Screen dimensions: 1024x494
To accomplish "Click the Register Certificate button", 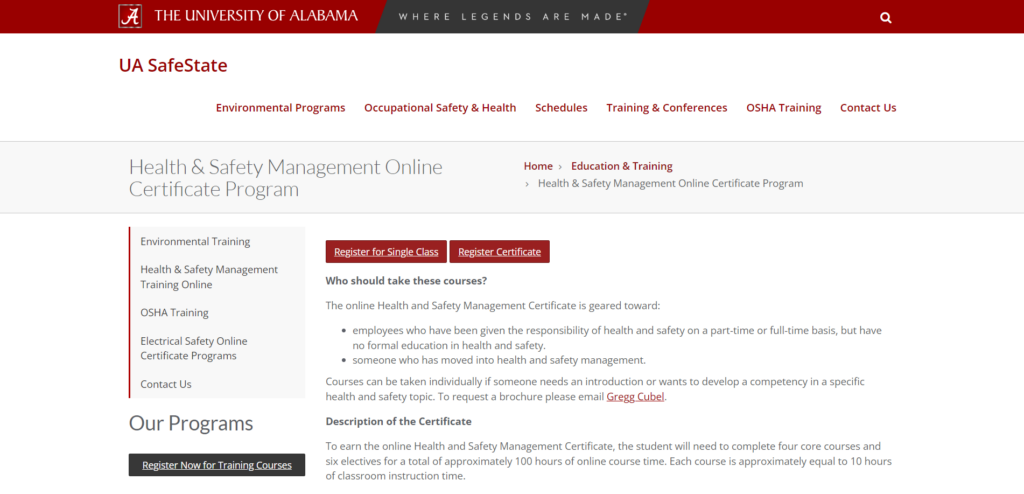I will coord(500,252).
